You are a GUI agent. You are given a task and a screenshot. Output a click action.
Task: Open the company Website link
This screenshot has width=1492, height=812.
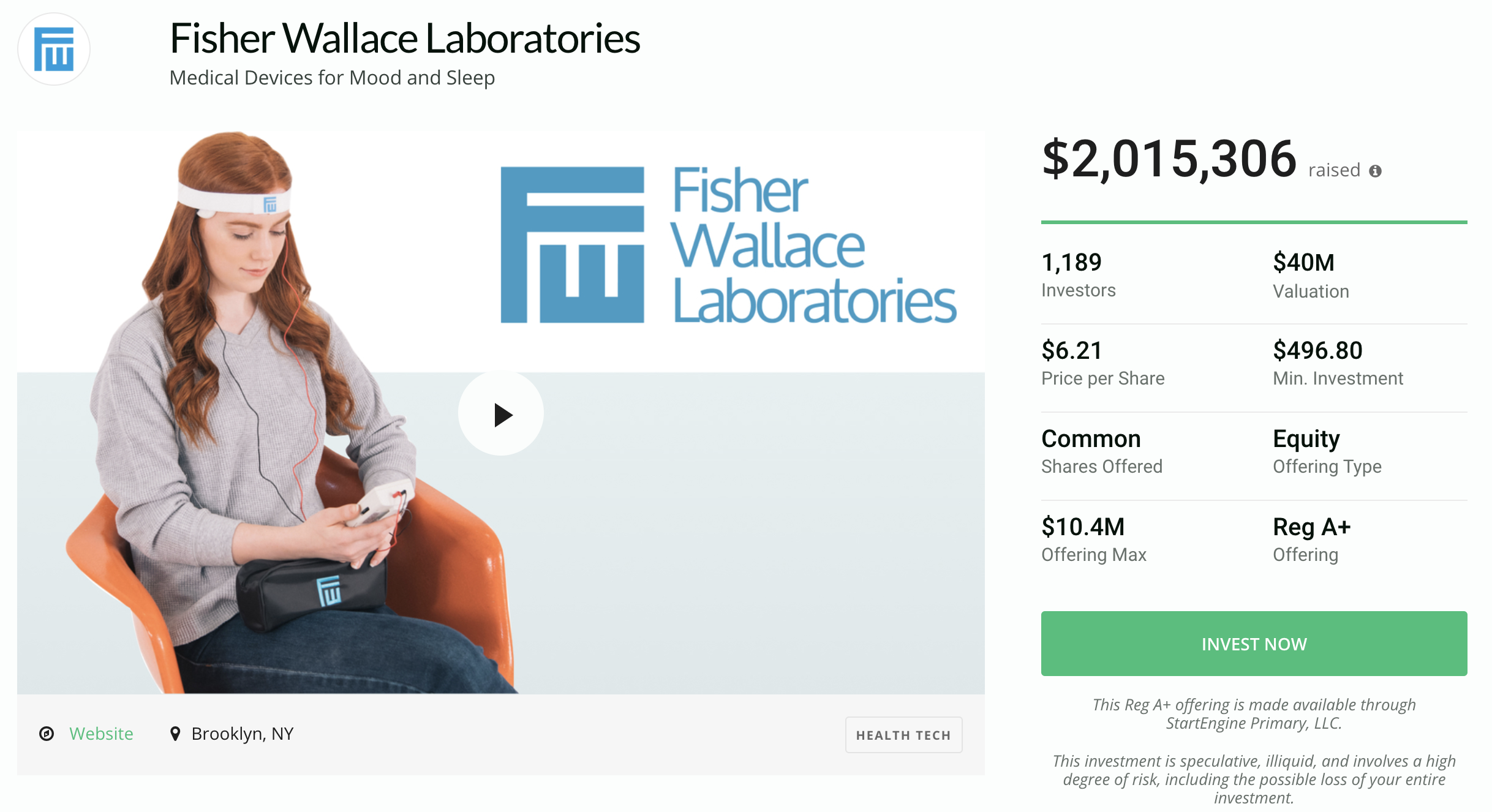(101, 734)
